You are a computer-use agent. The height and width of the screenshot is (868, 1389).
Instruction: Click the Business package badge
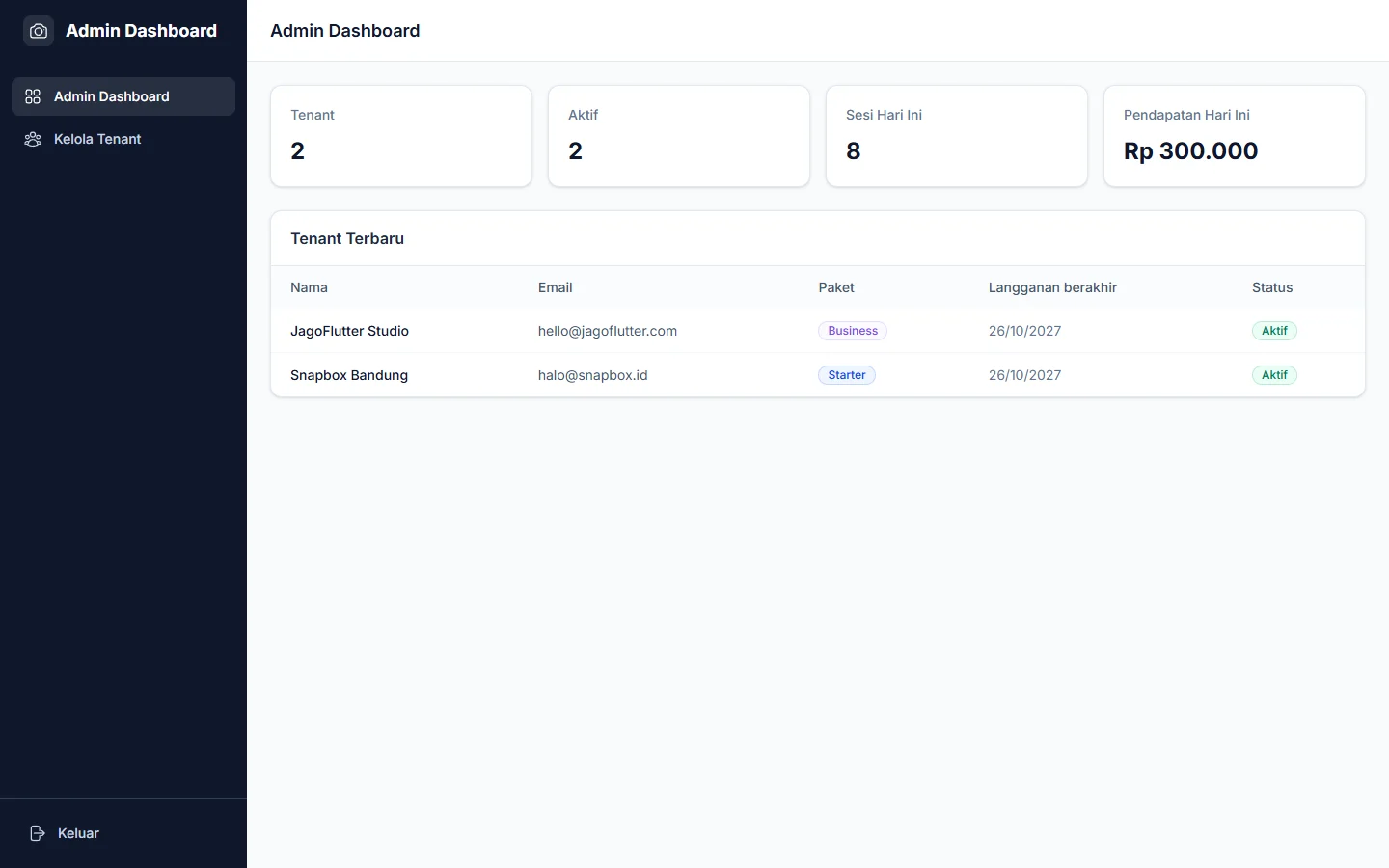coord(853,331)
